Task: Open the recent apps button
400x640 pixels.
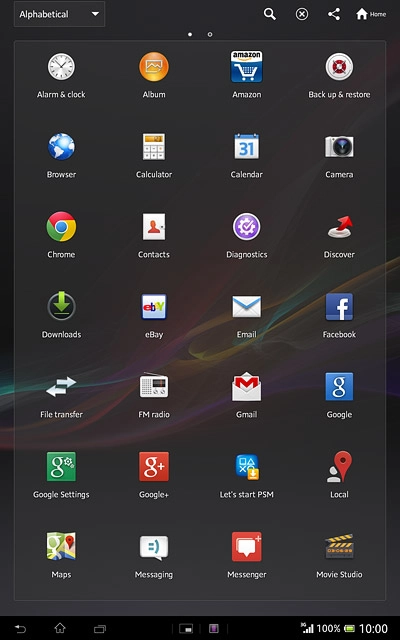Action: pyautogui.click(x=100, y=629)
